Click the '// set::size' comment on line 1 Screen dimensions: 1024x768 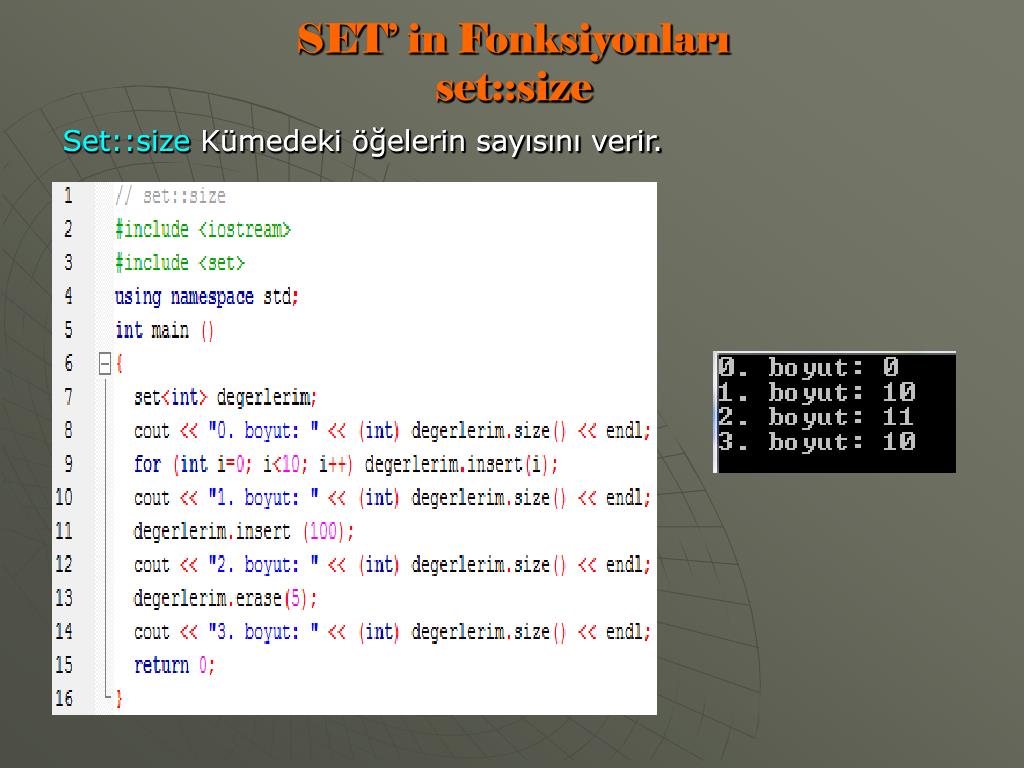[x=170, y=196]
